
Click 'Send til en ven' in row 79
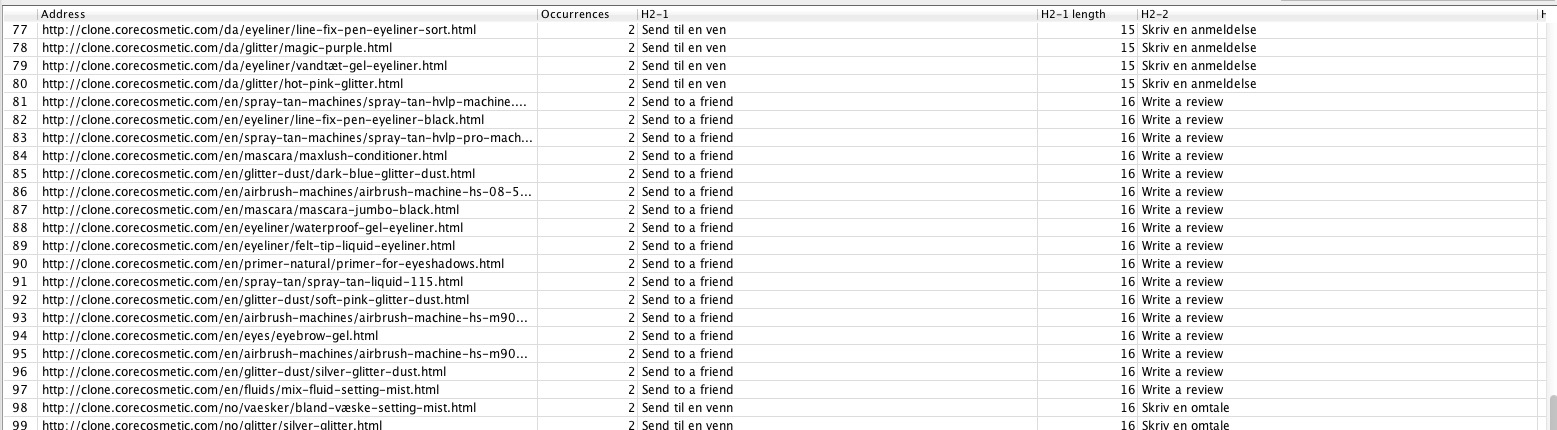coord(684,66)
